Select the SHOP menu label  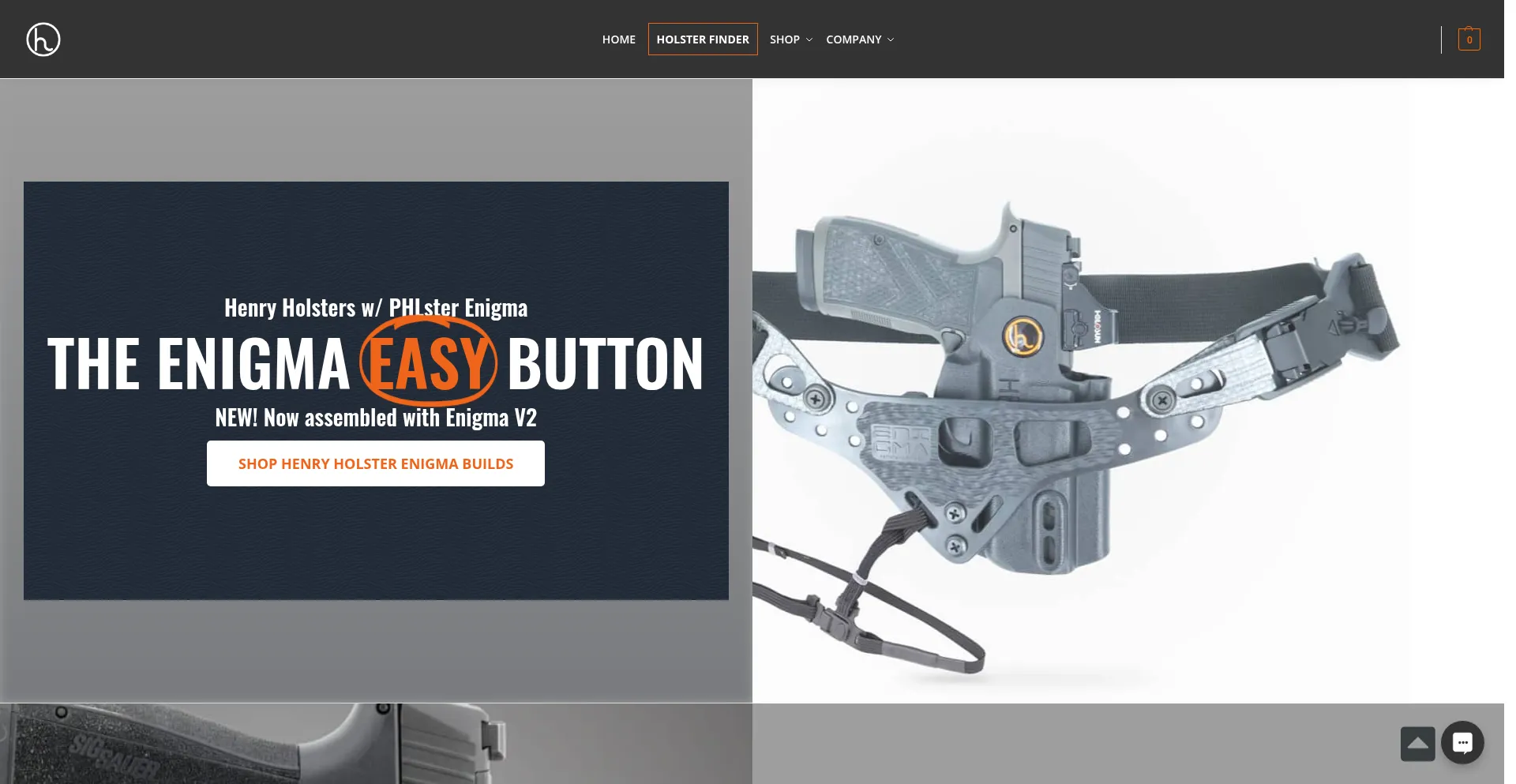tap(784, 39)
